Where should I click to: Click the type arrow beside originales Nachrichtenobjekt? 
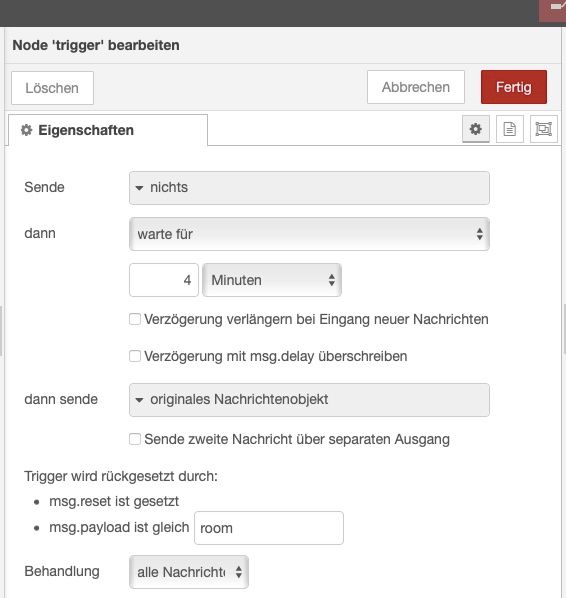(x=139, y=400)
